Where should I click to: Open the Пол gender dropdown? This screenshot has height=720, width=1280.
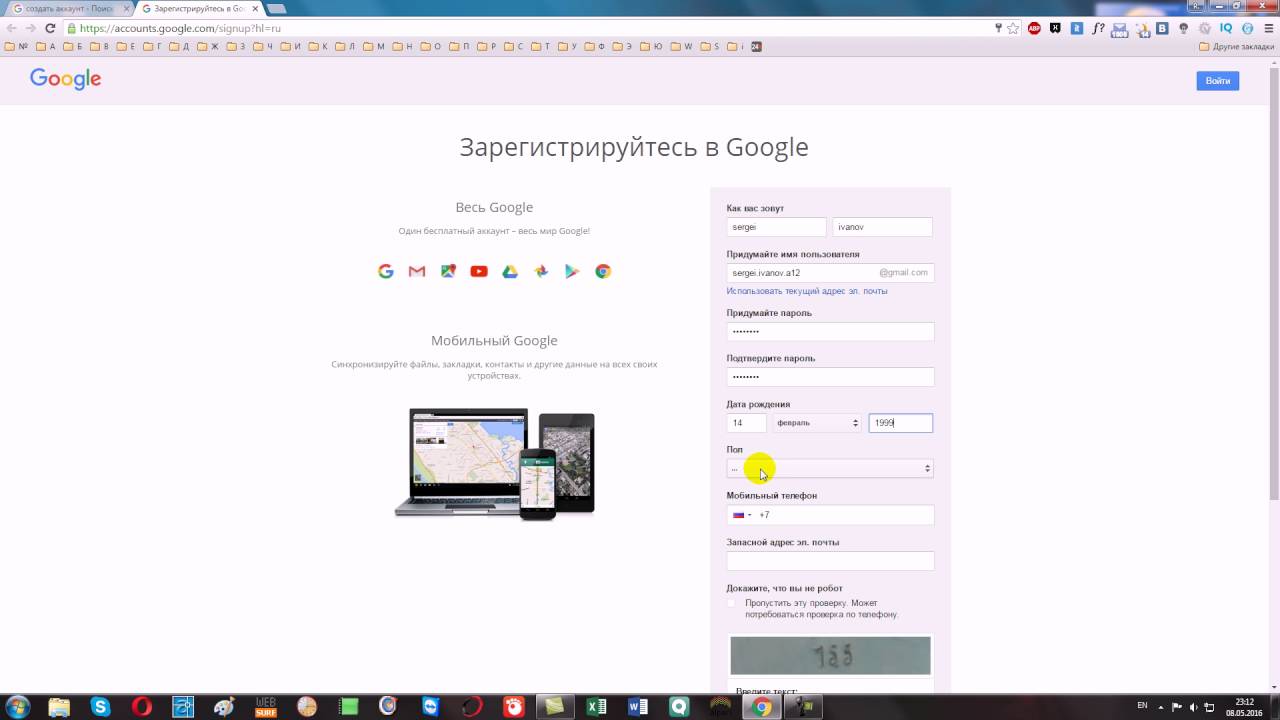830,468
